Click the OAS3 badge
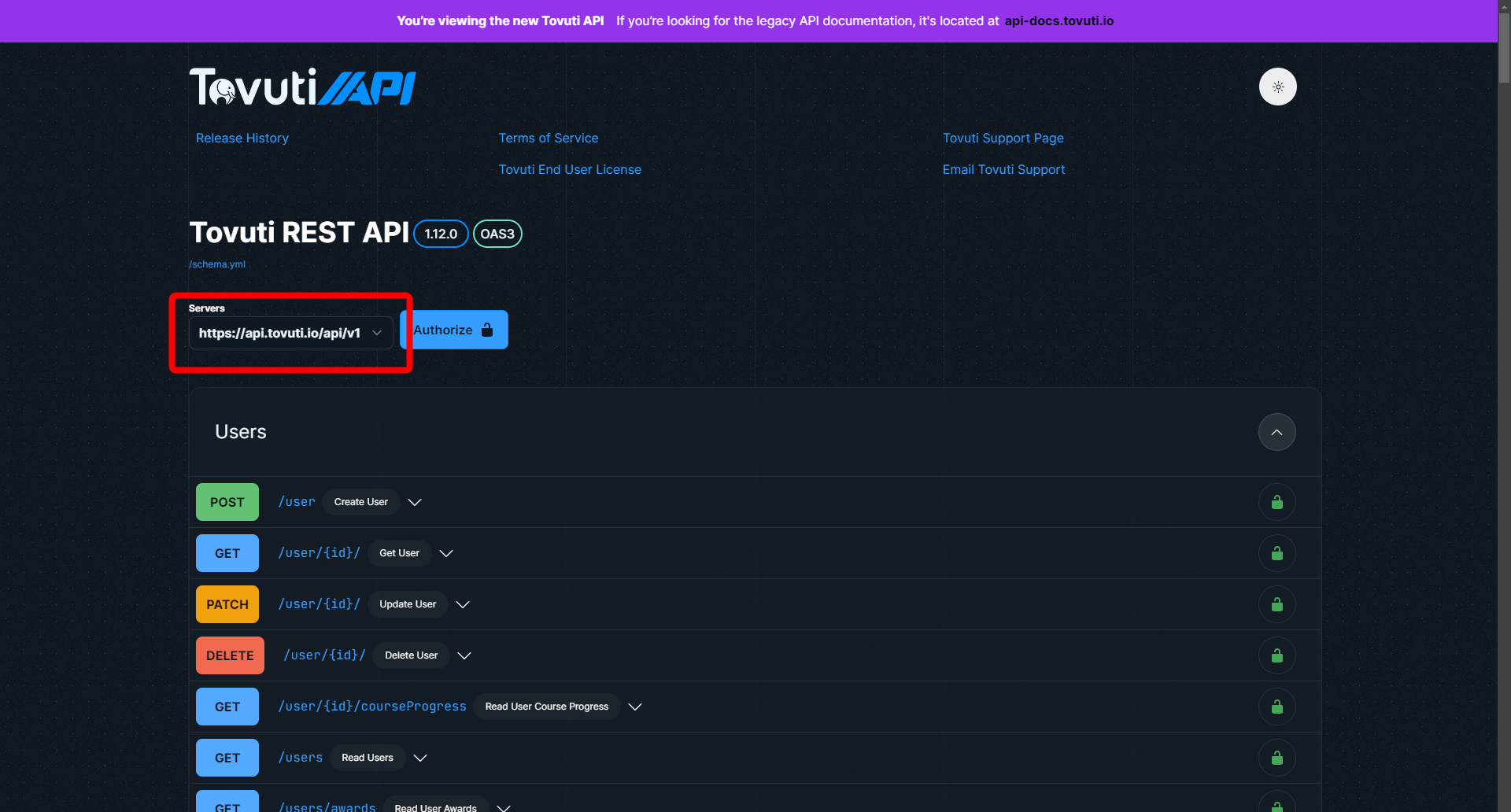This screenshot has height=812, width=1511. [497, 234]
